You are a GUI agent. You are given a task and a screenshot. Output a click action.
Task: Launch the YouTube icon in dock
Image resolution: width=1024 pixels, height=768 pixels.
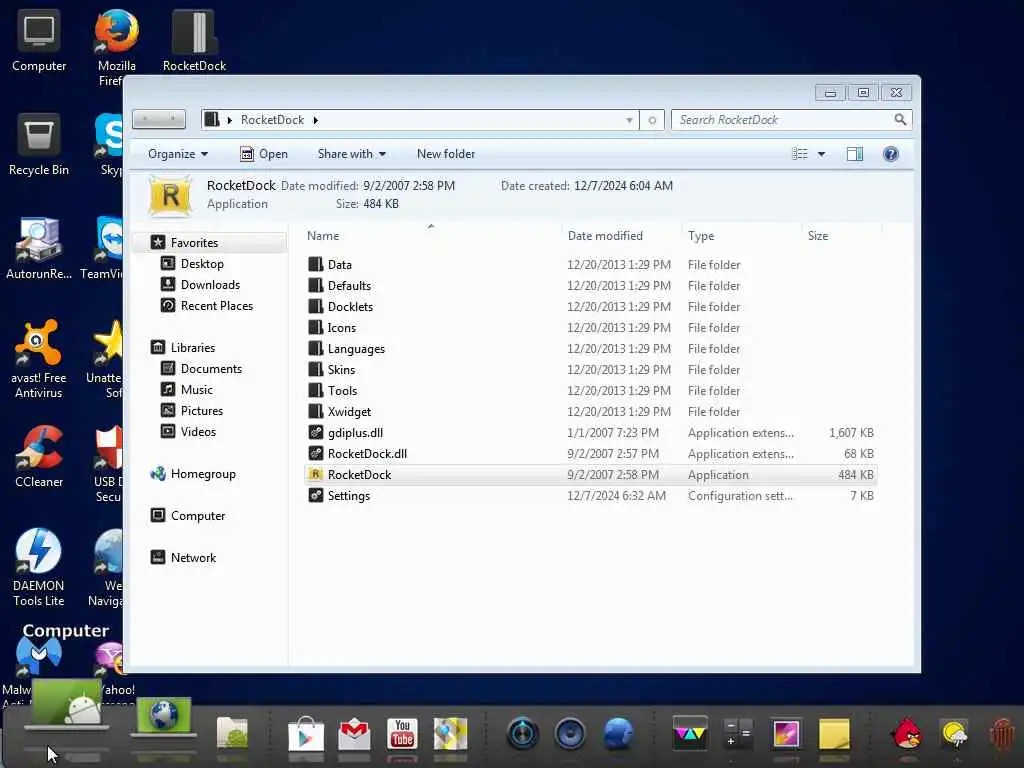402,733
